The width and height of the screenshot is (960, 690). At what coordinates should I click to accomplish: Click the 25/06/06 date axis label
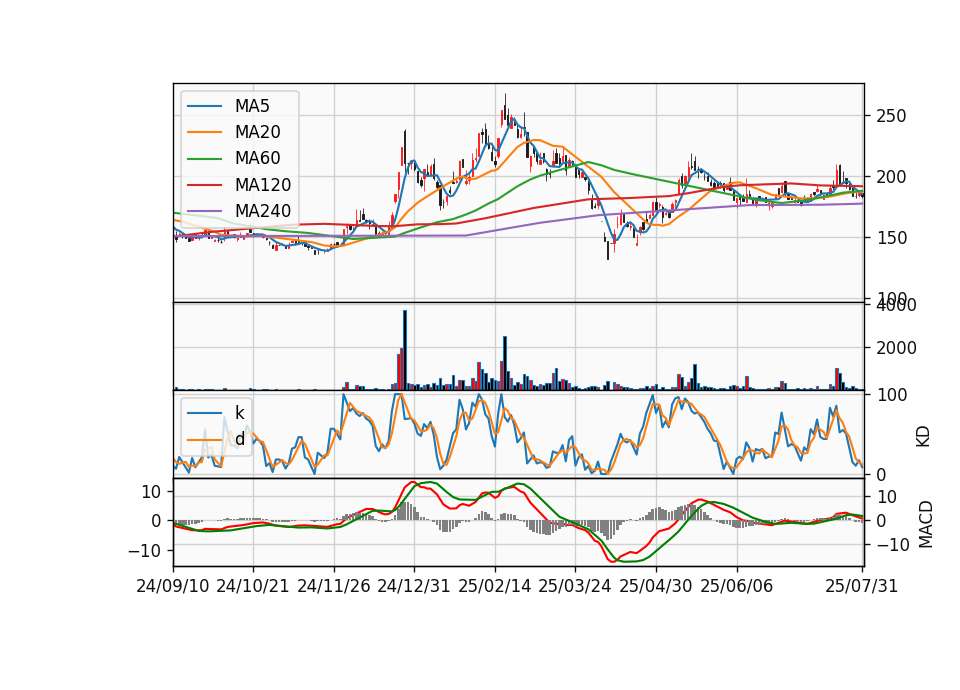click(737, 587)
